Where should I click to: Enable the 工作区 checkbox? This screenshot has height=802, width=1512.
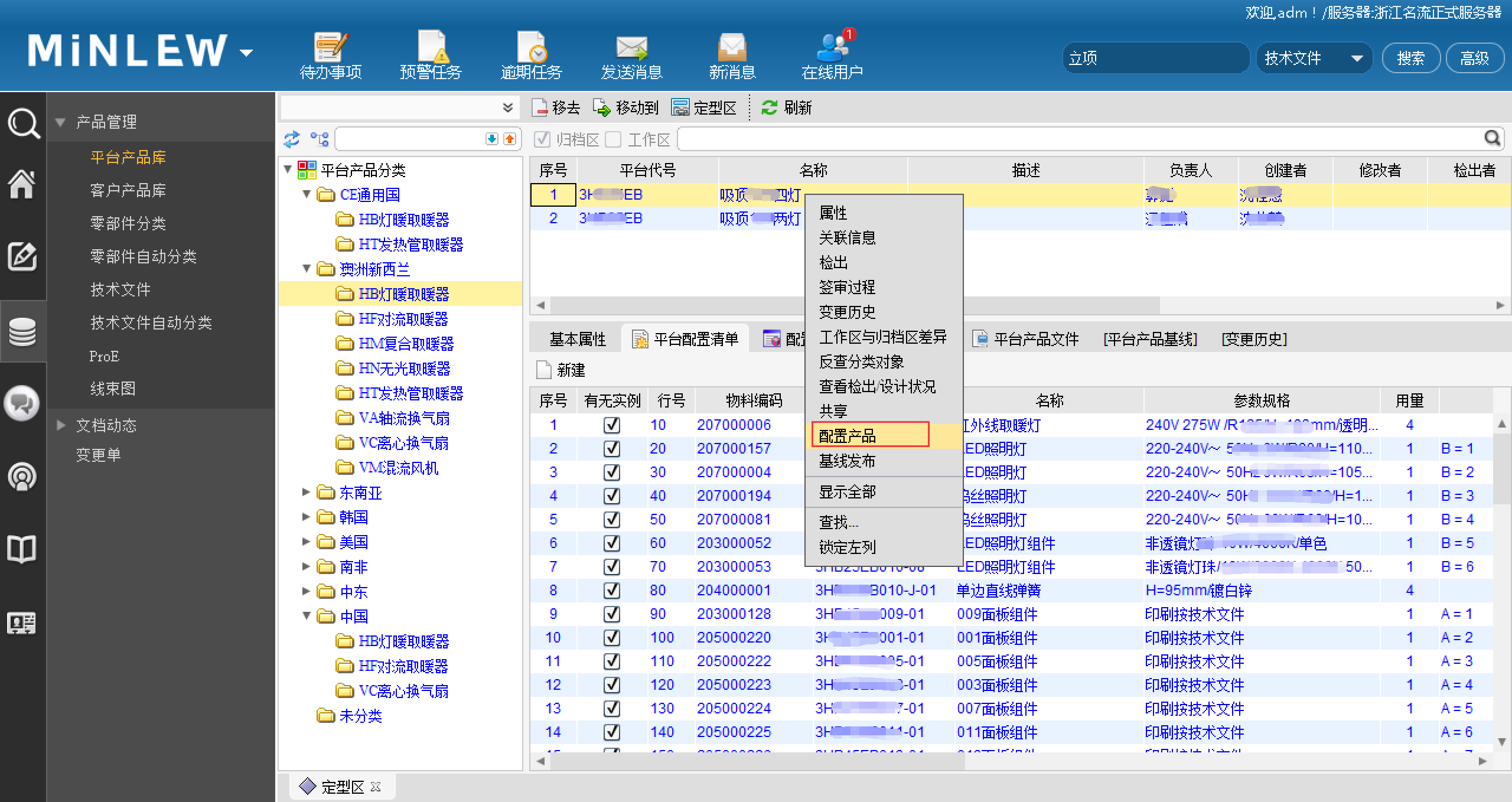[614, 139]
